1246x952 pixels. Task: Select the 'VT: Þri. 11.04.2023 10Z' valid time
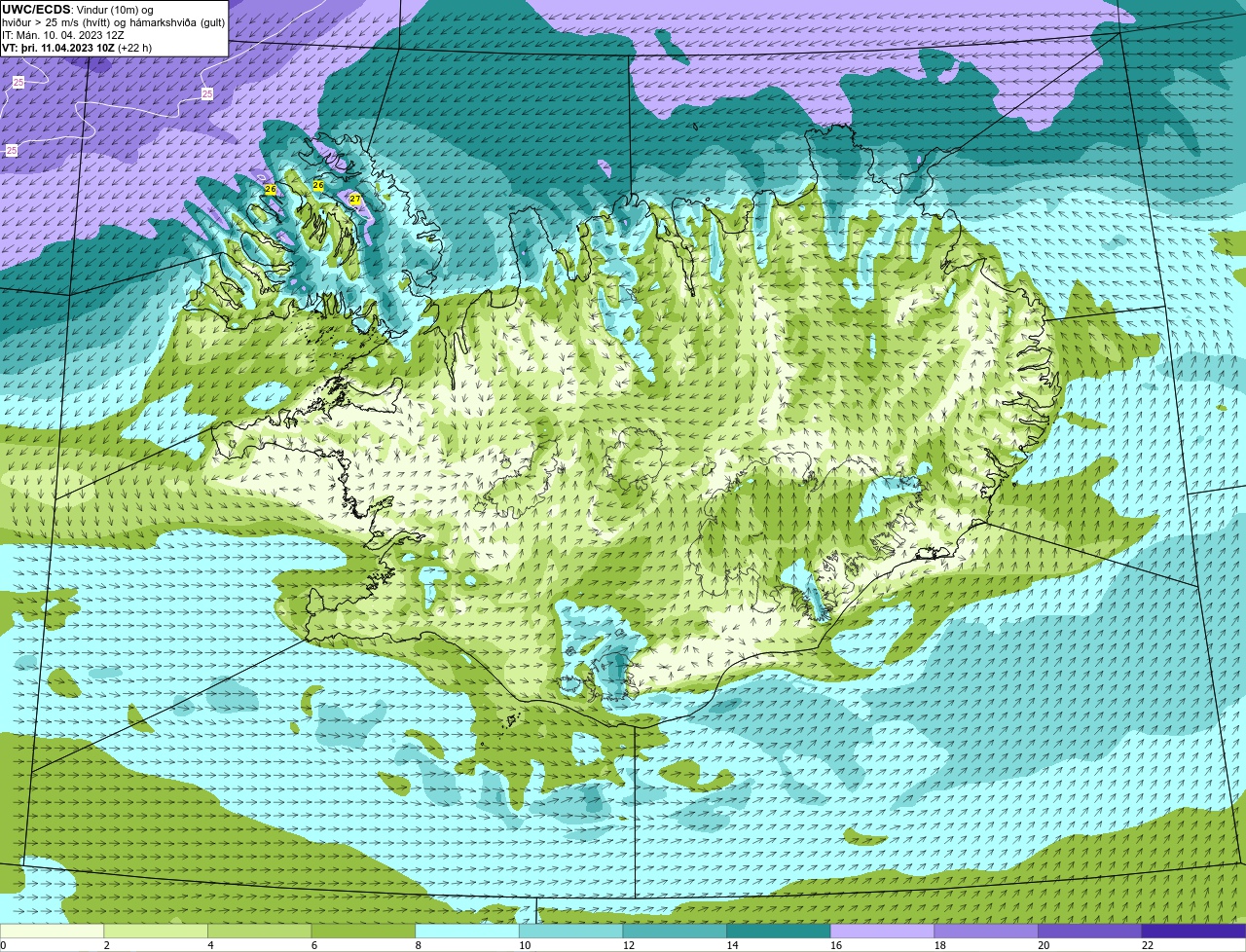tap(57, 48)
